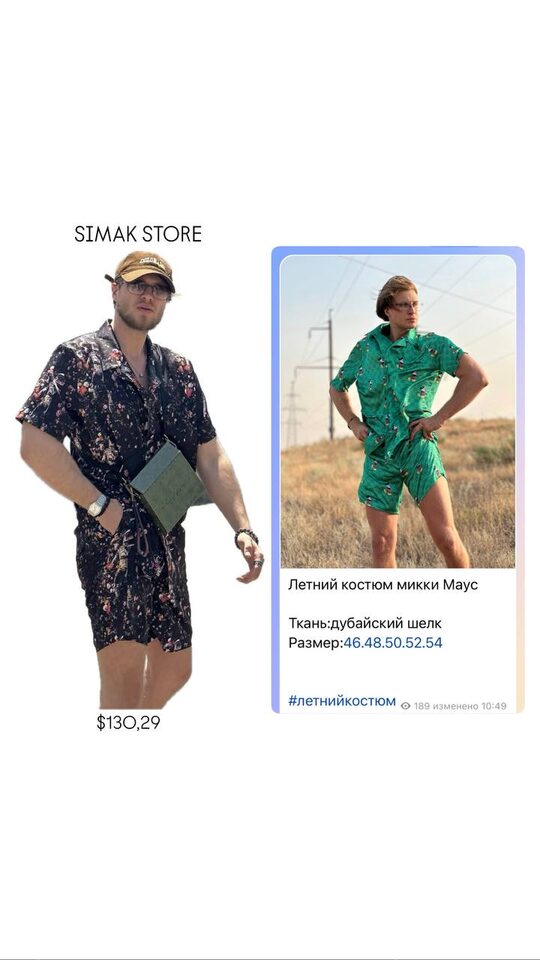This screenshot has height=960, width=540.
Task: Click the post timestamp 10:49
Action: tap(493, 706)
